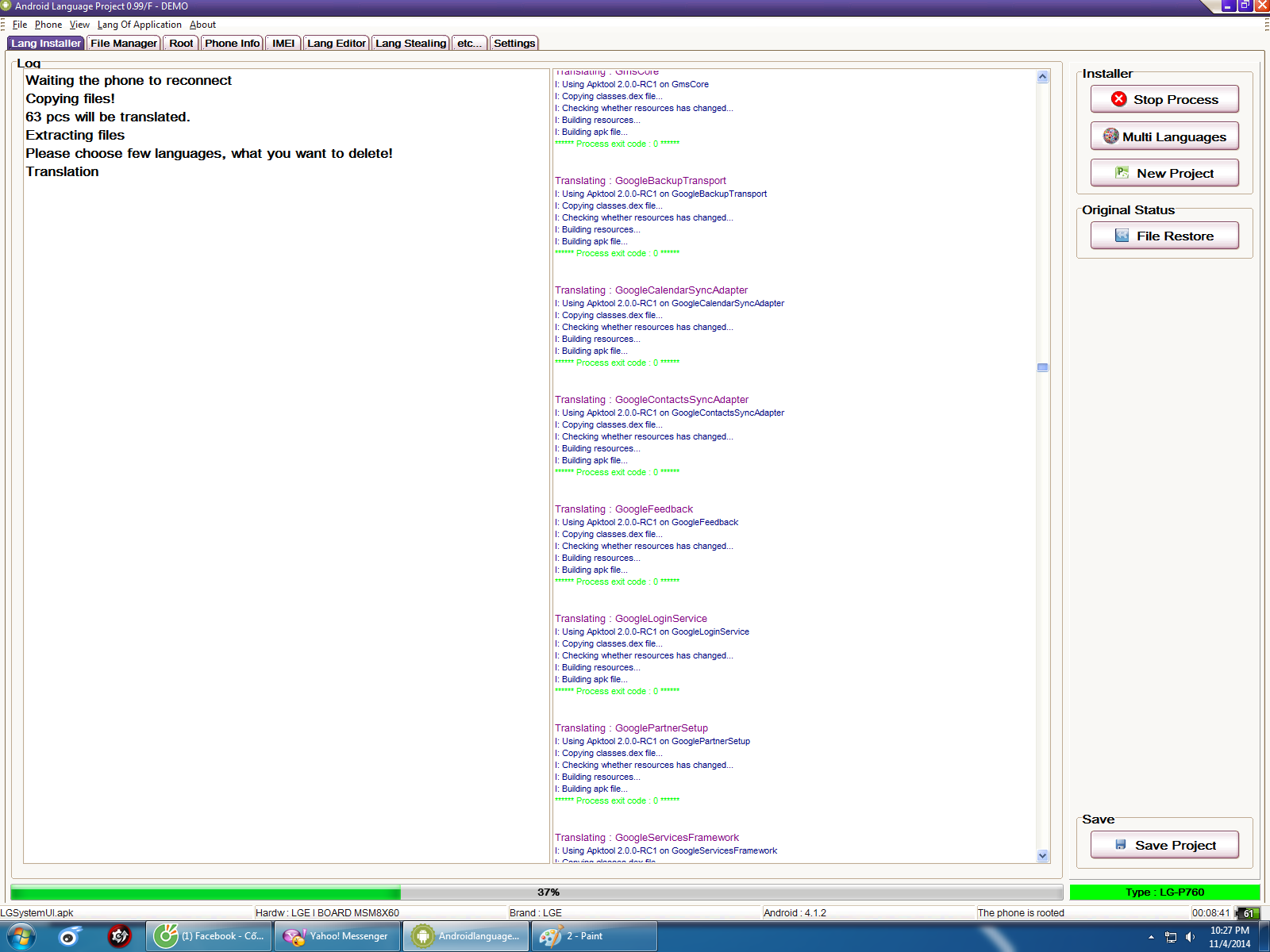Click the Stop Process button
The width and height of the screenshot is (1270, 952).
point(1164,99)
